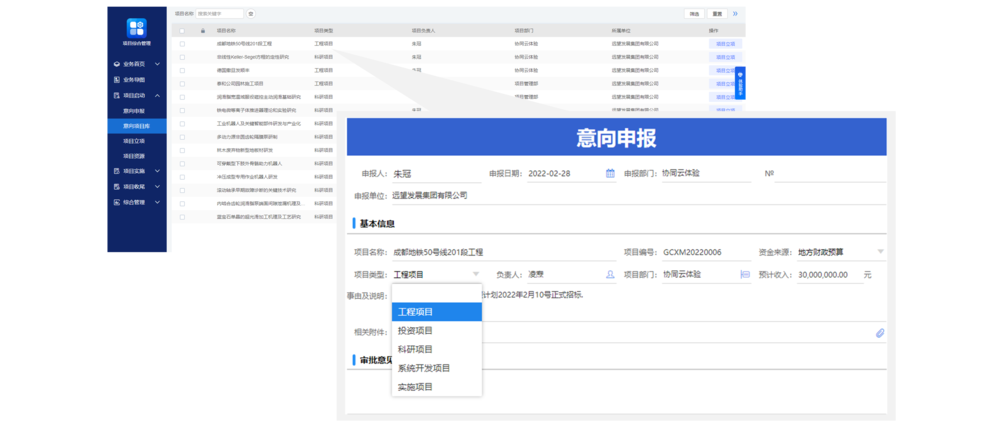Click the lock icon in the table header
Viewport: 1000px width, 439px height.
pyautogui.click(x=203, y=31)
